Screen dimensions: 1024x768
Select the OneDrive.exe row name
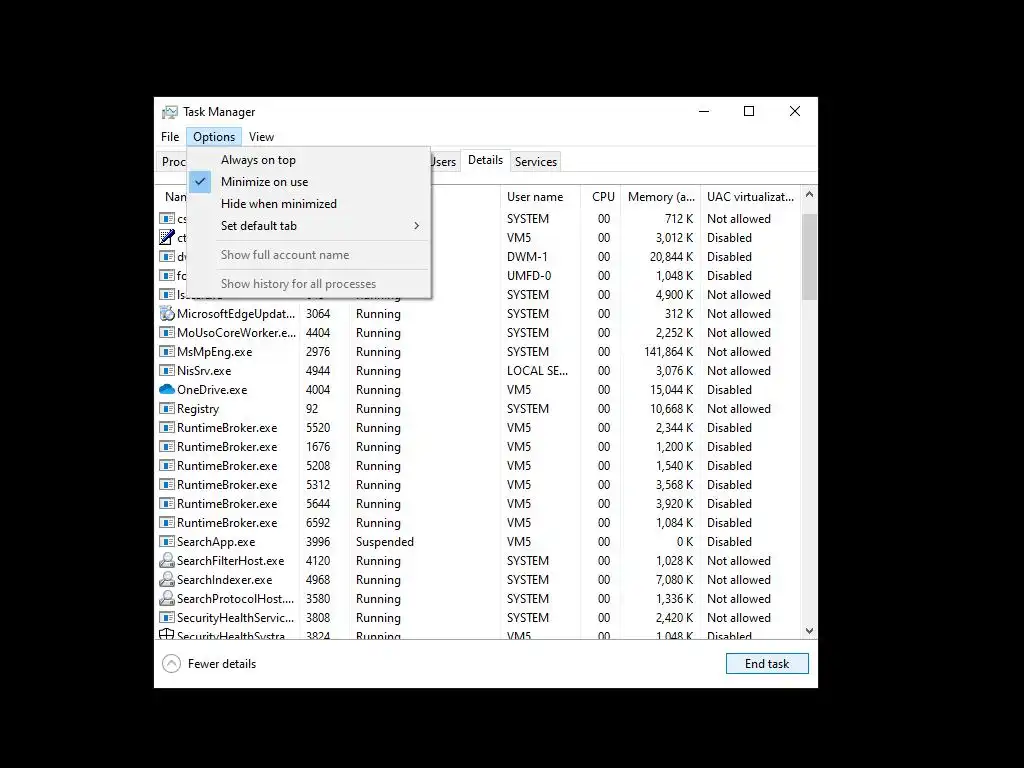[212, 390]
